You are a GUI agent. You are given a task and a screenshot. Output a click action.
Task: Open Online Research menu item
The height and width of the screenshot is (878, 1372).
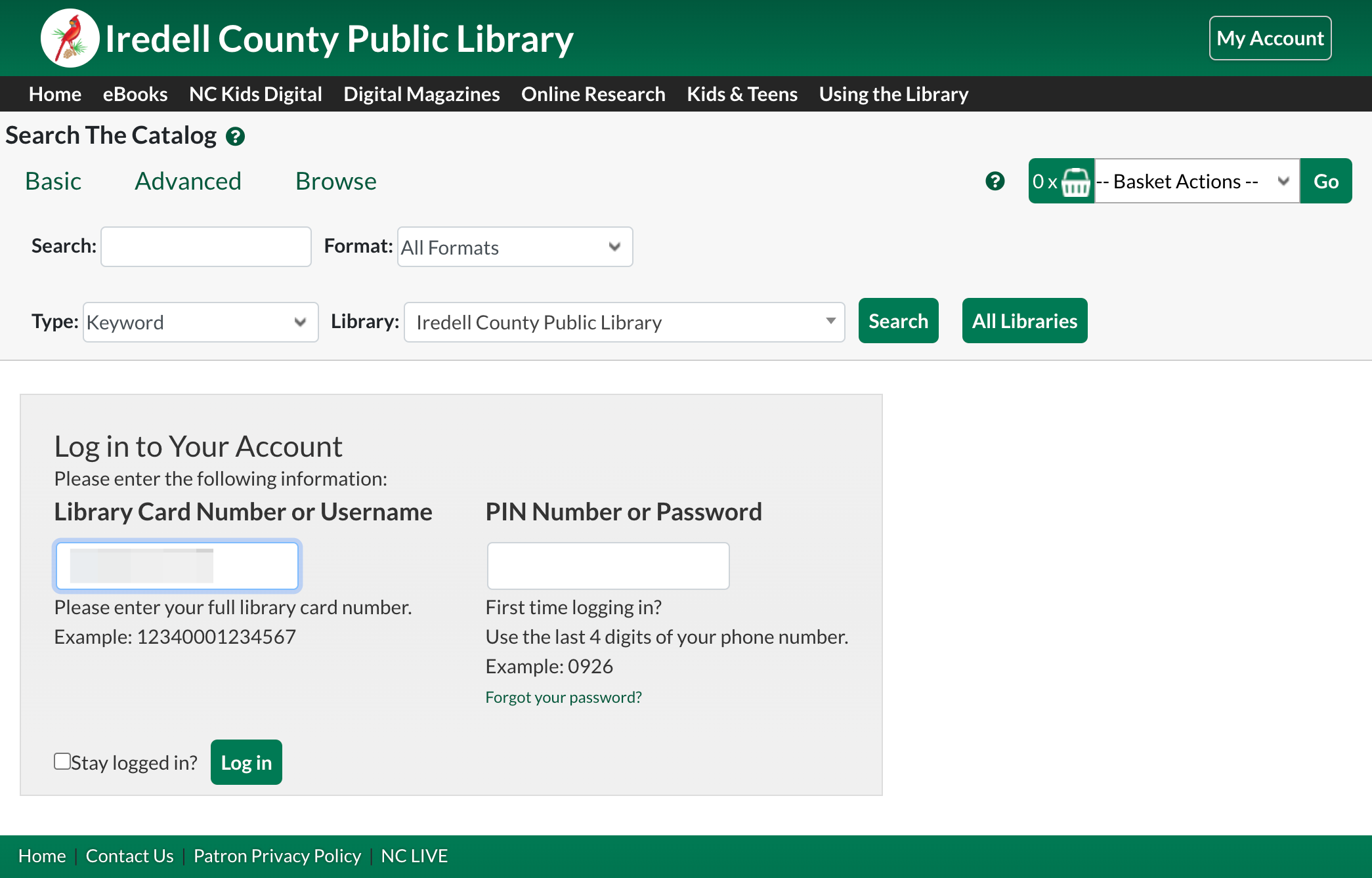(593, 94)
